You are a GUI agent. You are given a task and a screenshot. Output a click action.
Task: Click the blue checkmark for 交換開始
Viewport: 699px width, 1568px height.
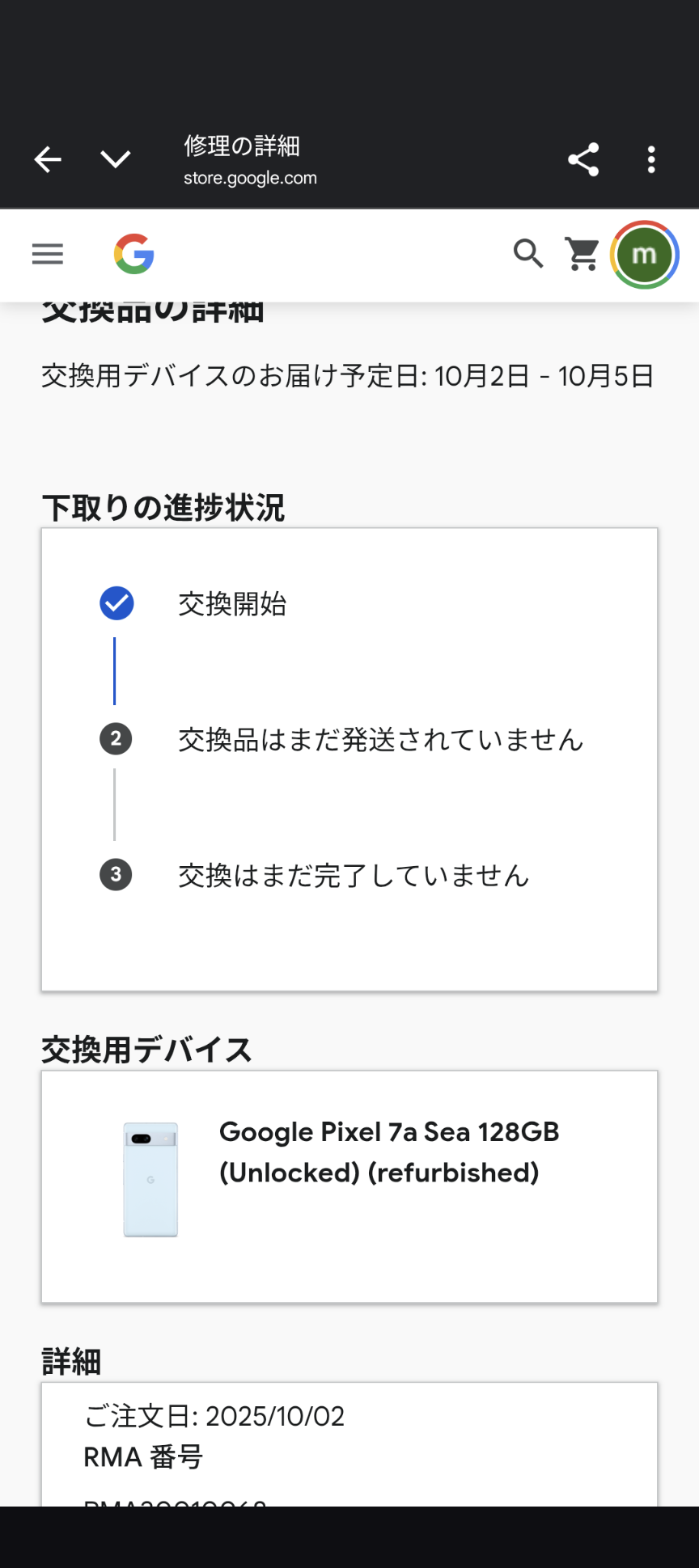(116, 603)
